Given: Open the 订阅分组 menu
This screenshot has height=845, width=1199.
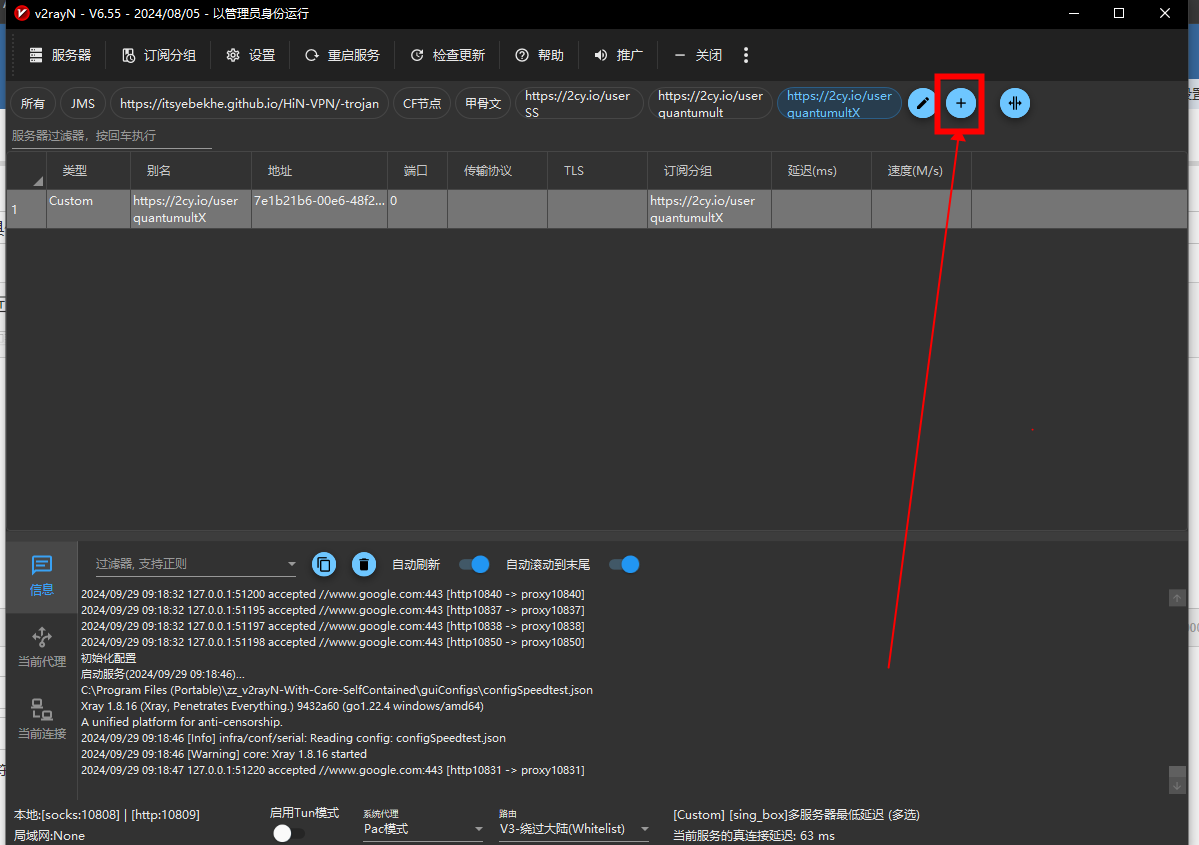Looking at the screenshot, I should click(158, 55).
